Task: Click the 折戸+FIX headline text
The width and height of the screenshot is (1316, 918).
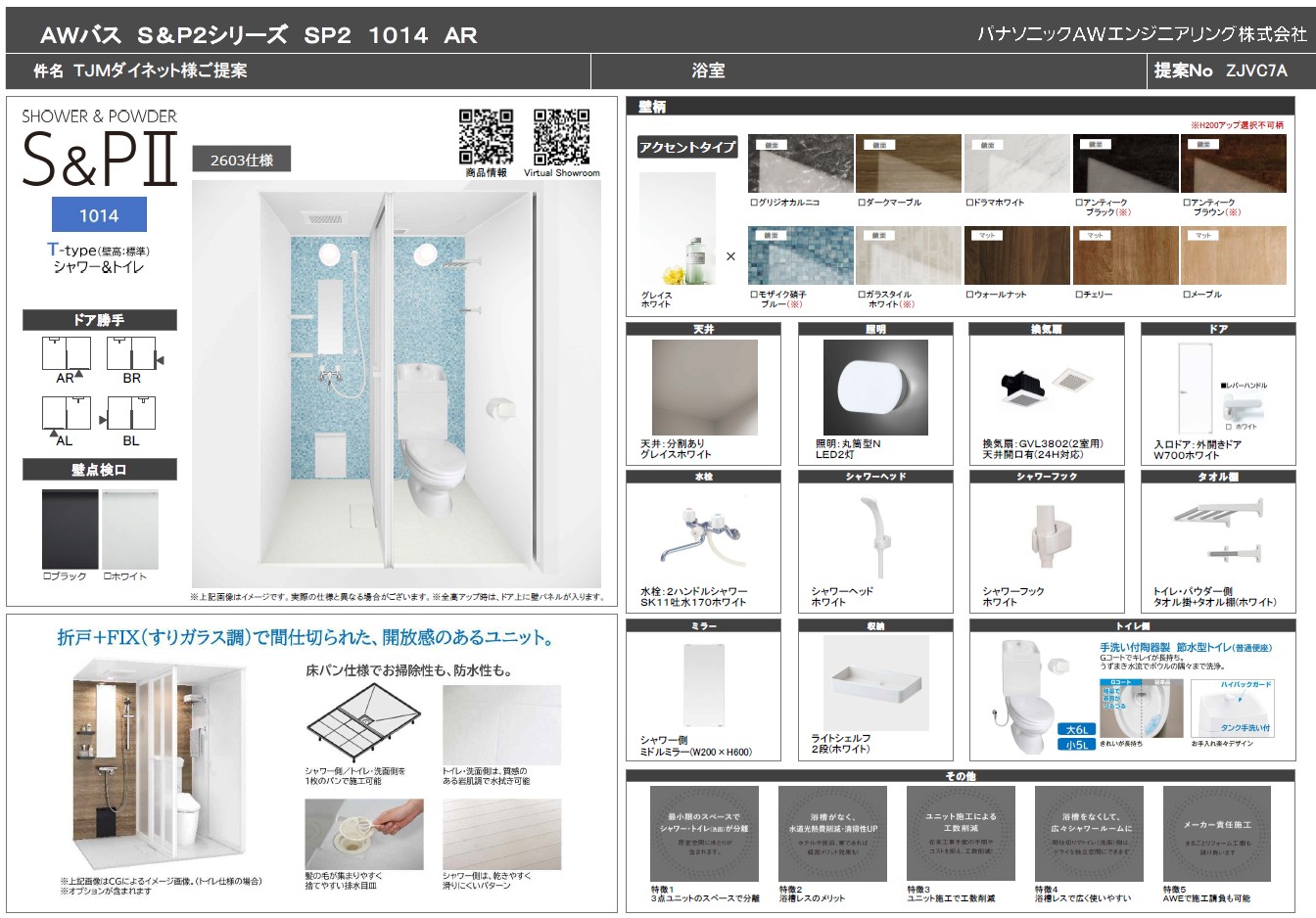Action: click(x=305, y=638)
